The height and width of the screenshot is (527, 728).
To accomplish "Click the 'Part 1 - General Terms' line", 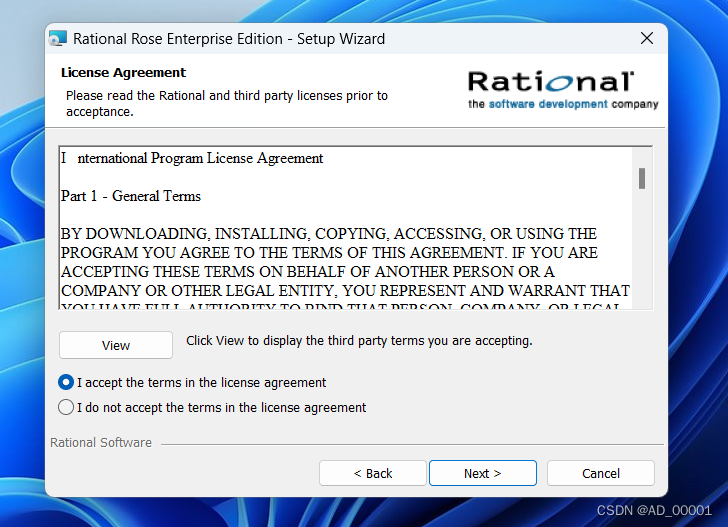I will [131, 196].
